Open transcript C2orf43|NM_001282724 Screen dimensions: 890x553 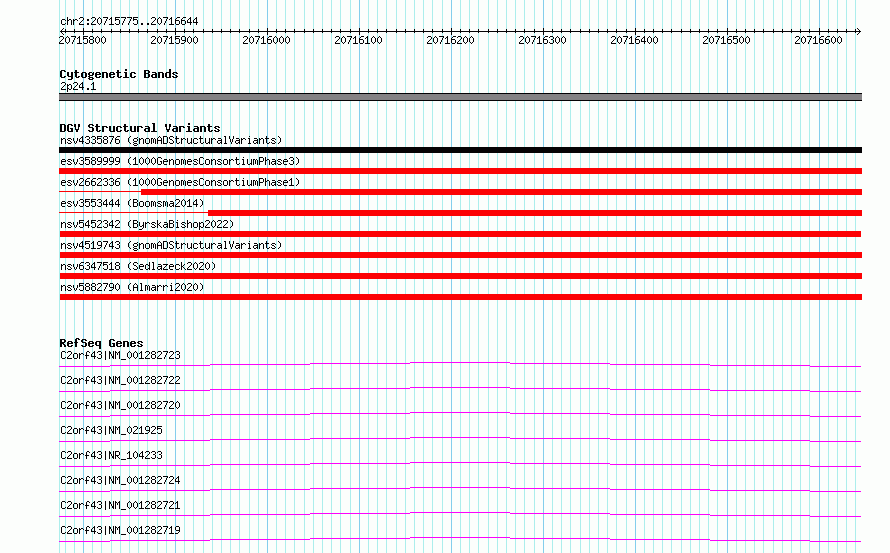point(120,480)
